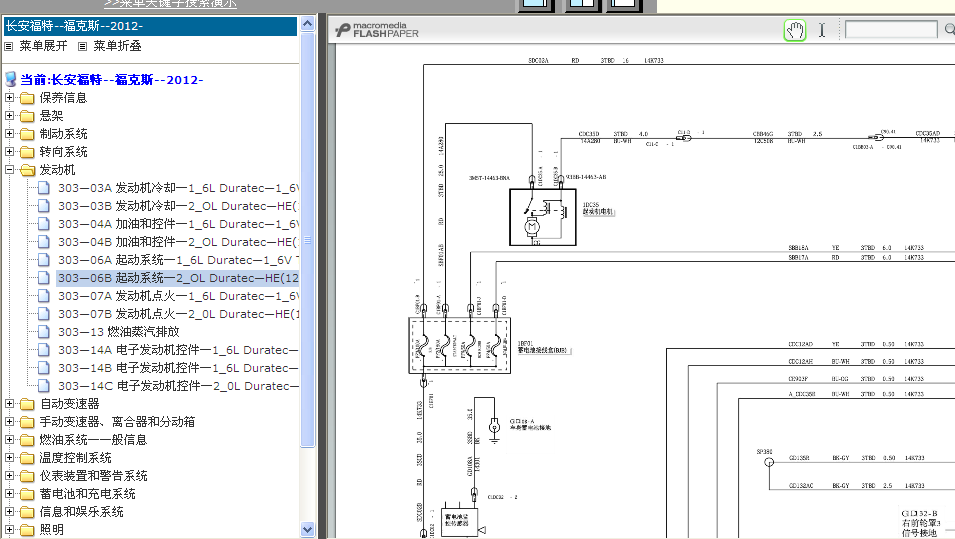Expand the 悬架 tree node

pyautogui.click(x=9, y=116)
